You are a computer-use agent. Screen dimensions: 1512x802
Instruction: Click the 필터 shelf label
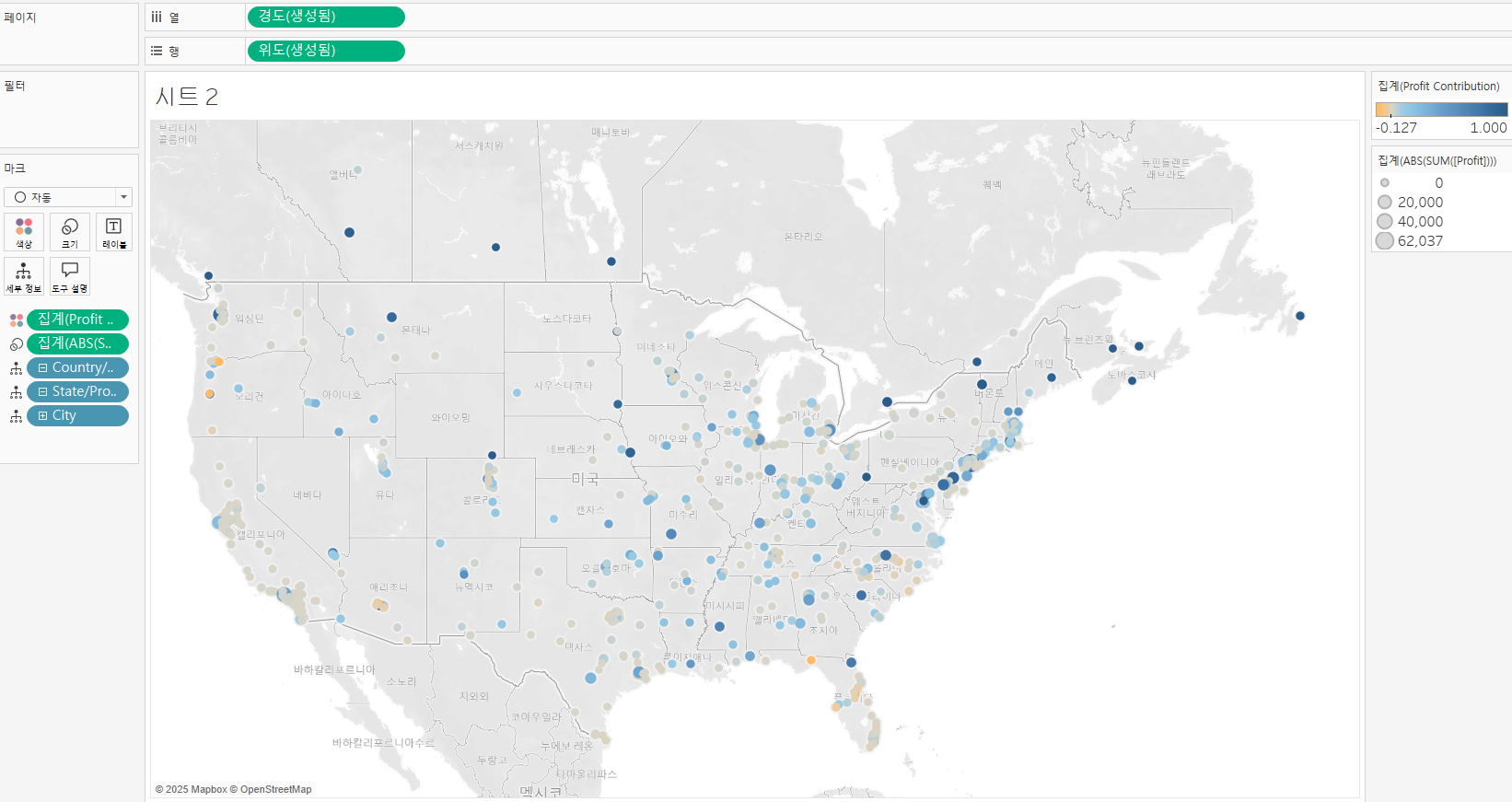(x=15, y=86)
